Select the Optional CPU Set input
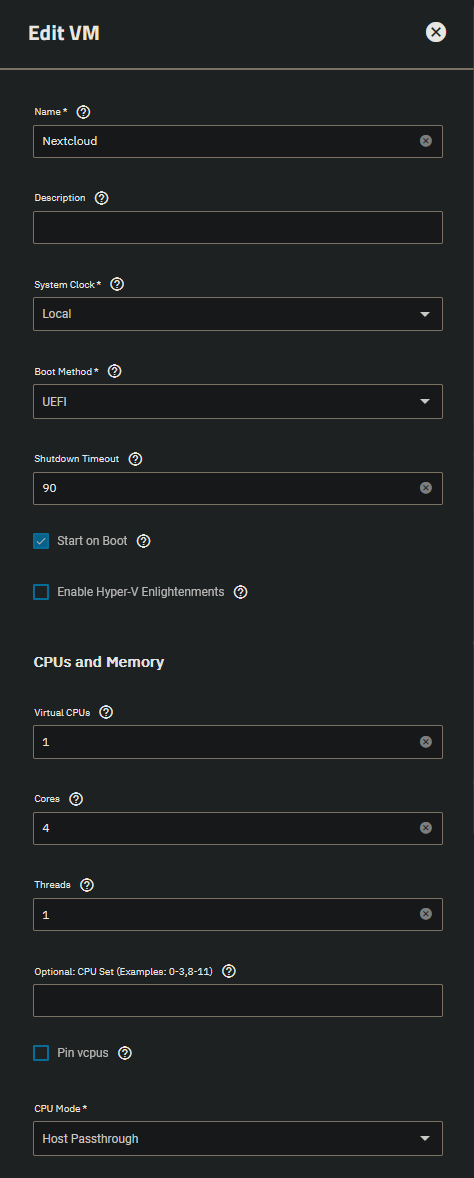 click(x=237, y=1001)
